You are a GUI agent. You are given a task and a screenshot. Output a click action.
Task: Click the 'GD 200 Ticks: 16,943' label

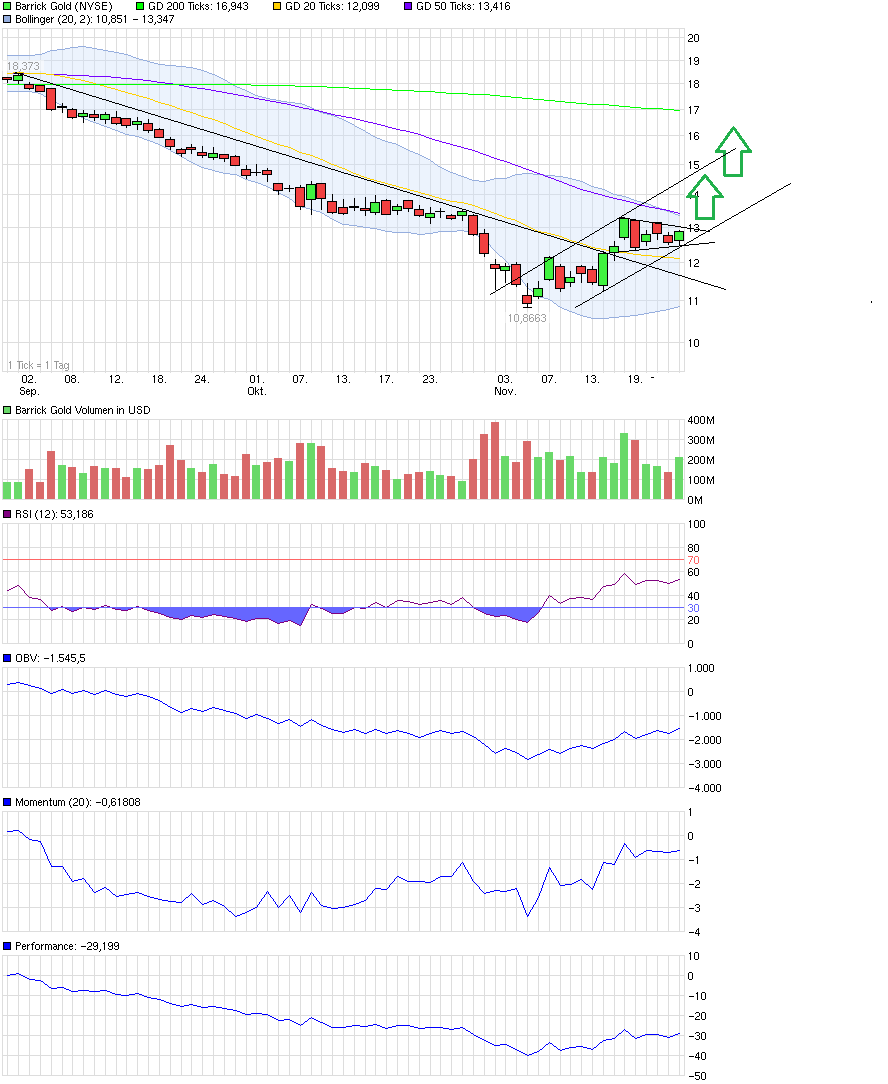click(x=198, y=6)
